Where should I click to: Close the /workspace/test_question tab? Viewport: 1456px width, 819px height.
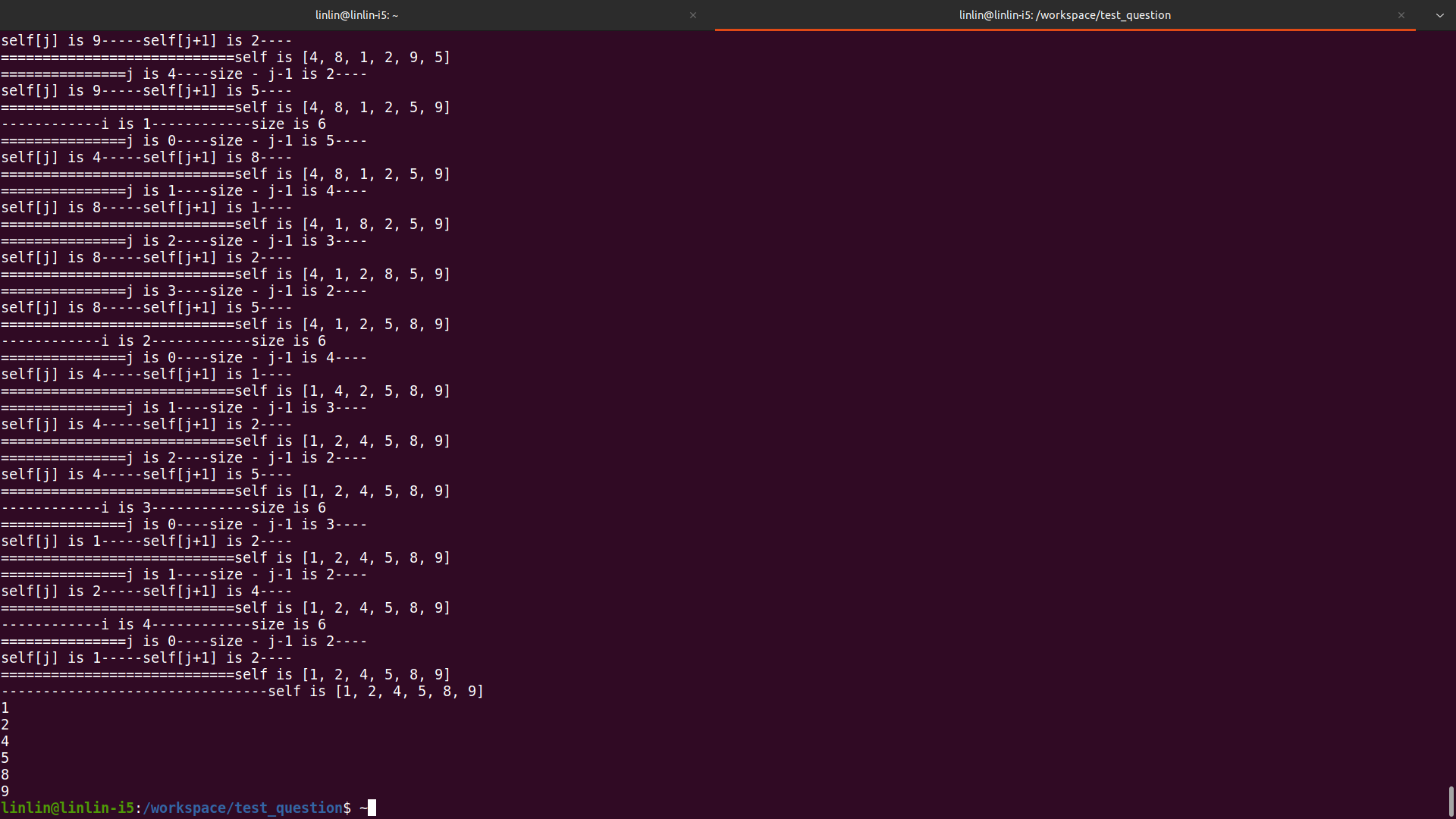pyautogui.click(x=1401, y=15)
